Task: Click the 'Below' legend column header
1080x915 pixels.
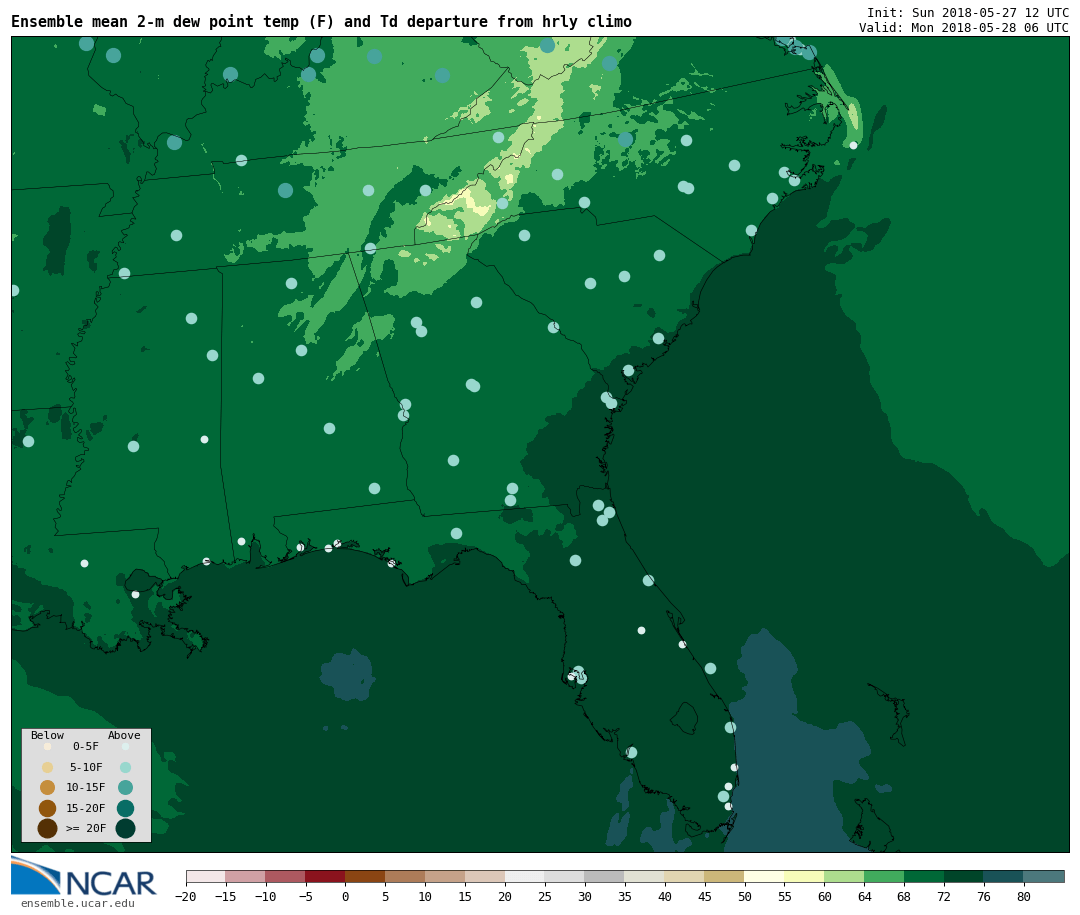Action: click(47, 736)
